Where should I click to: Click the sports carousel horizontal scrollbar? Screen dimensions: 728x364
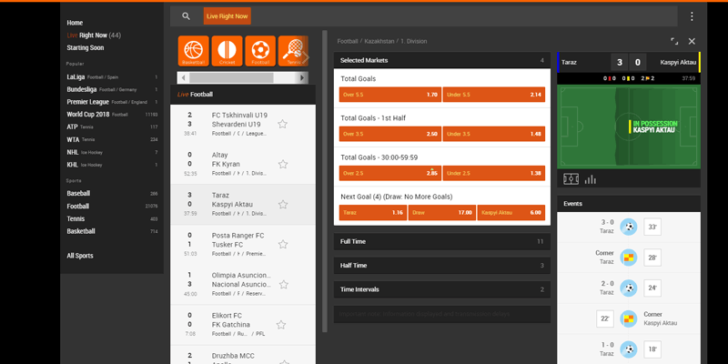pos(242,78)
